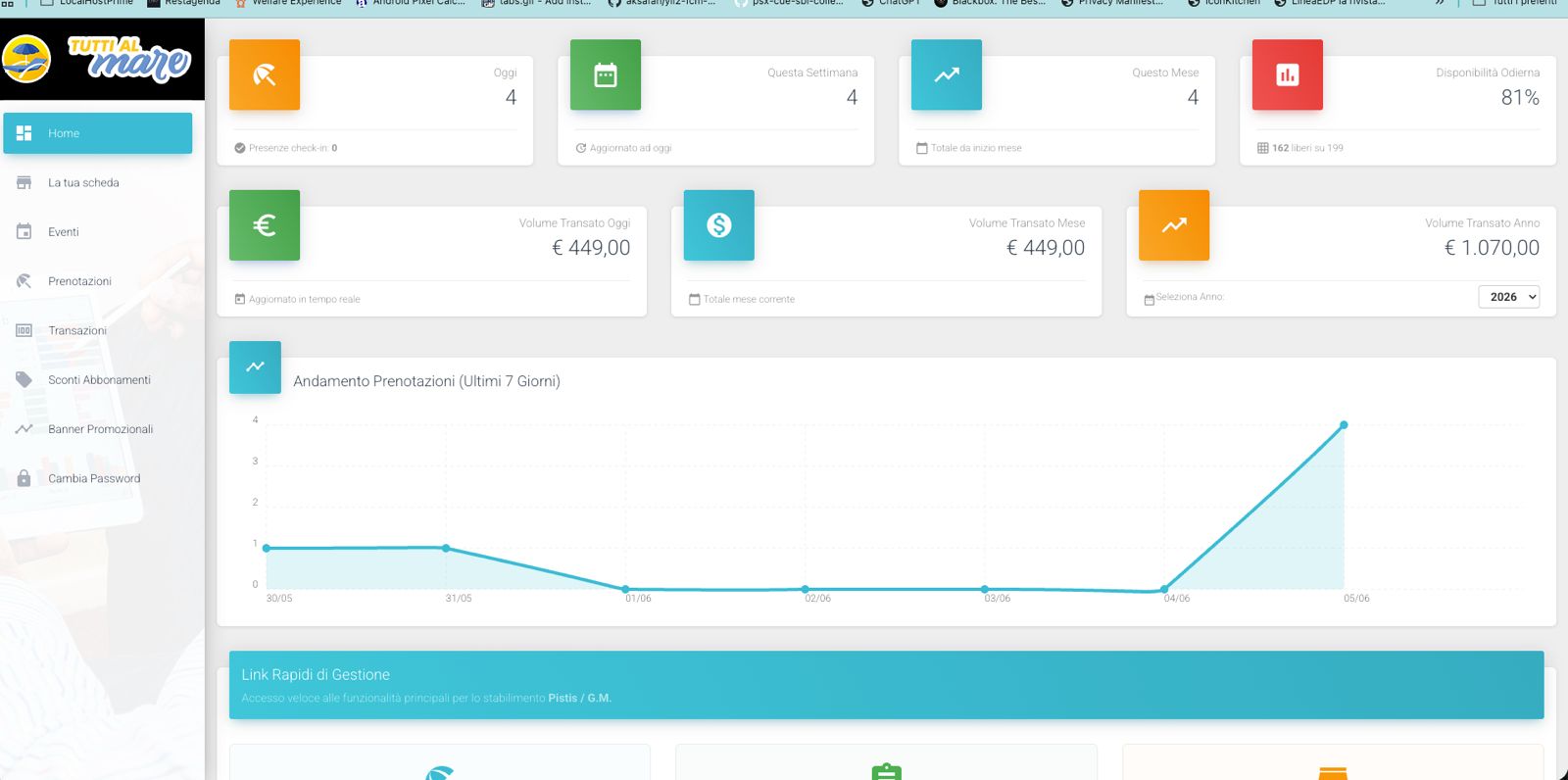This screenshot has height=780, width=1568.
Task: Click the peak chart data point for 05/06
Action: click(1344, 425)
